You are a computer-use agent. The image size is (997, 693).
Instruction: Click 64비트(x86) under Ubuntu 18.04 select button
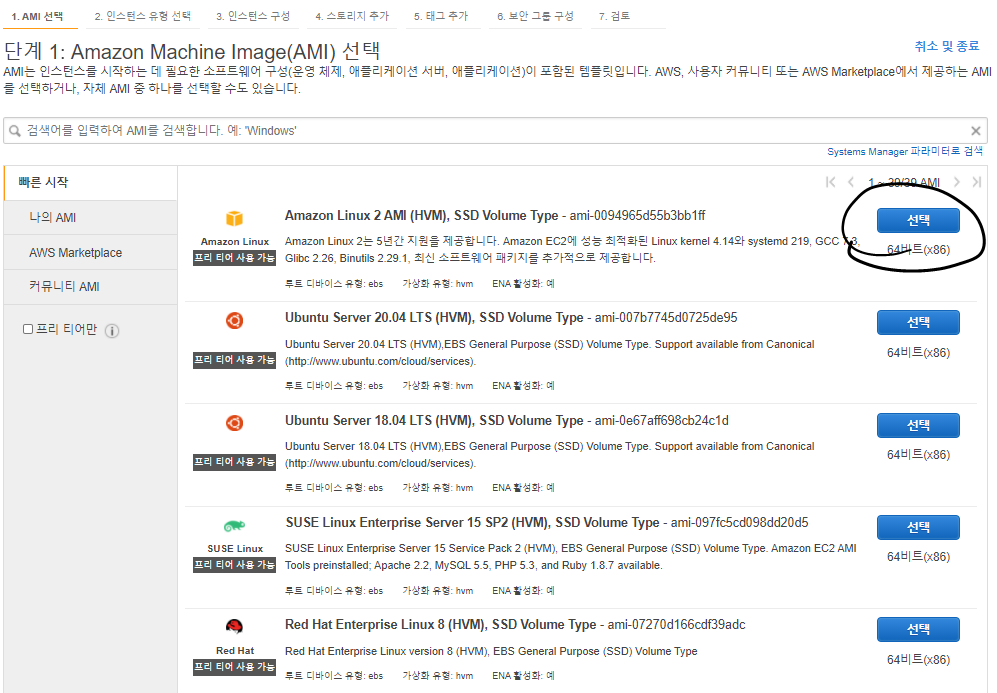pyautogui.click(x=918, y=455)
